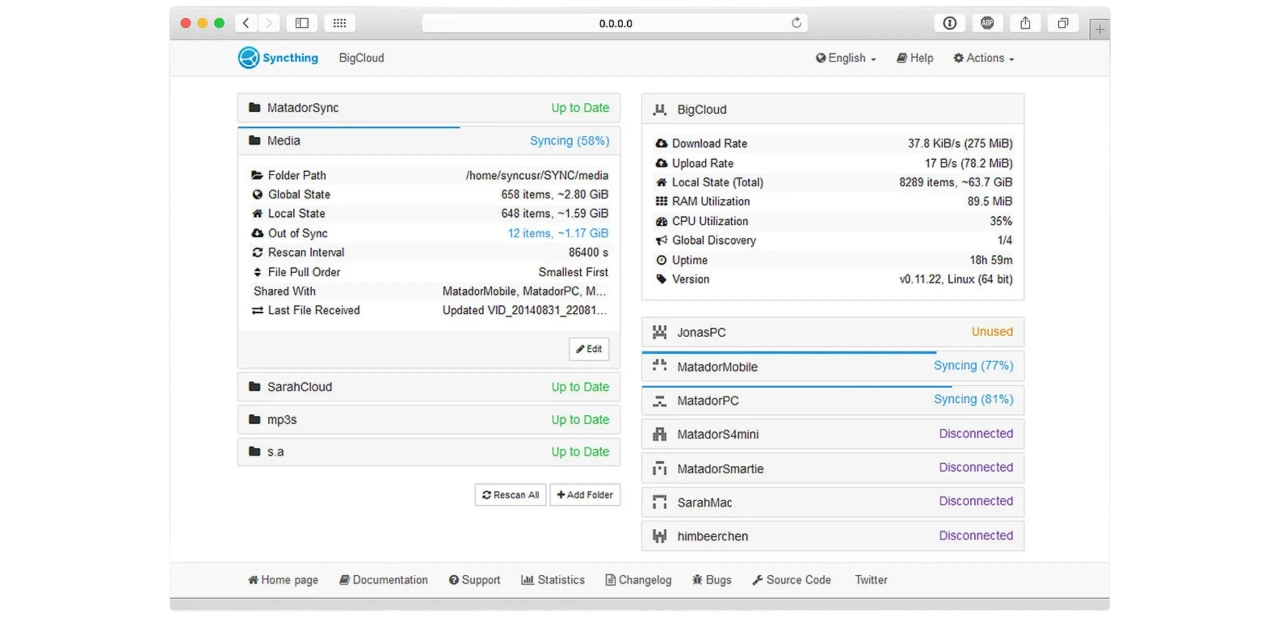Click the Safari show tabs icon
The width and height of the screenshot is (1280, 617).
tap(1063, 23)
